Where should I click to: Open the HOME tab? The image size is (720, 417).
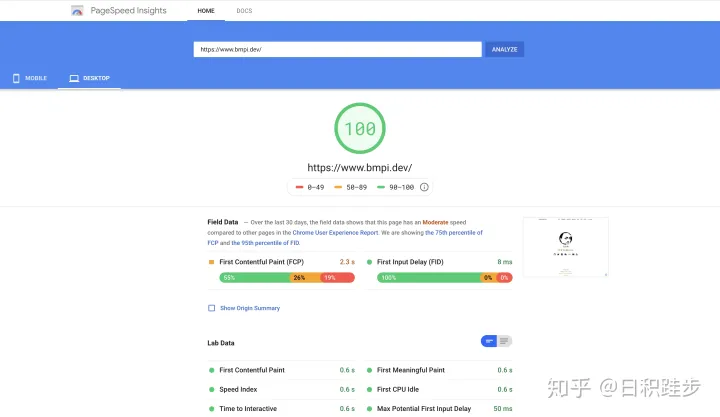tap(206, 11)
